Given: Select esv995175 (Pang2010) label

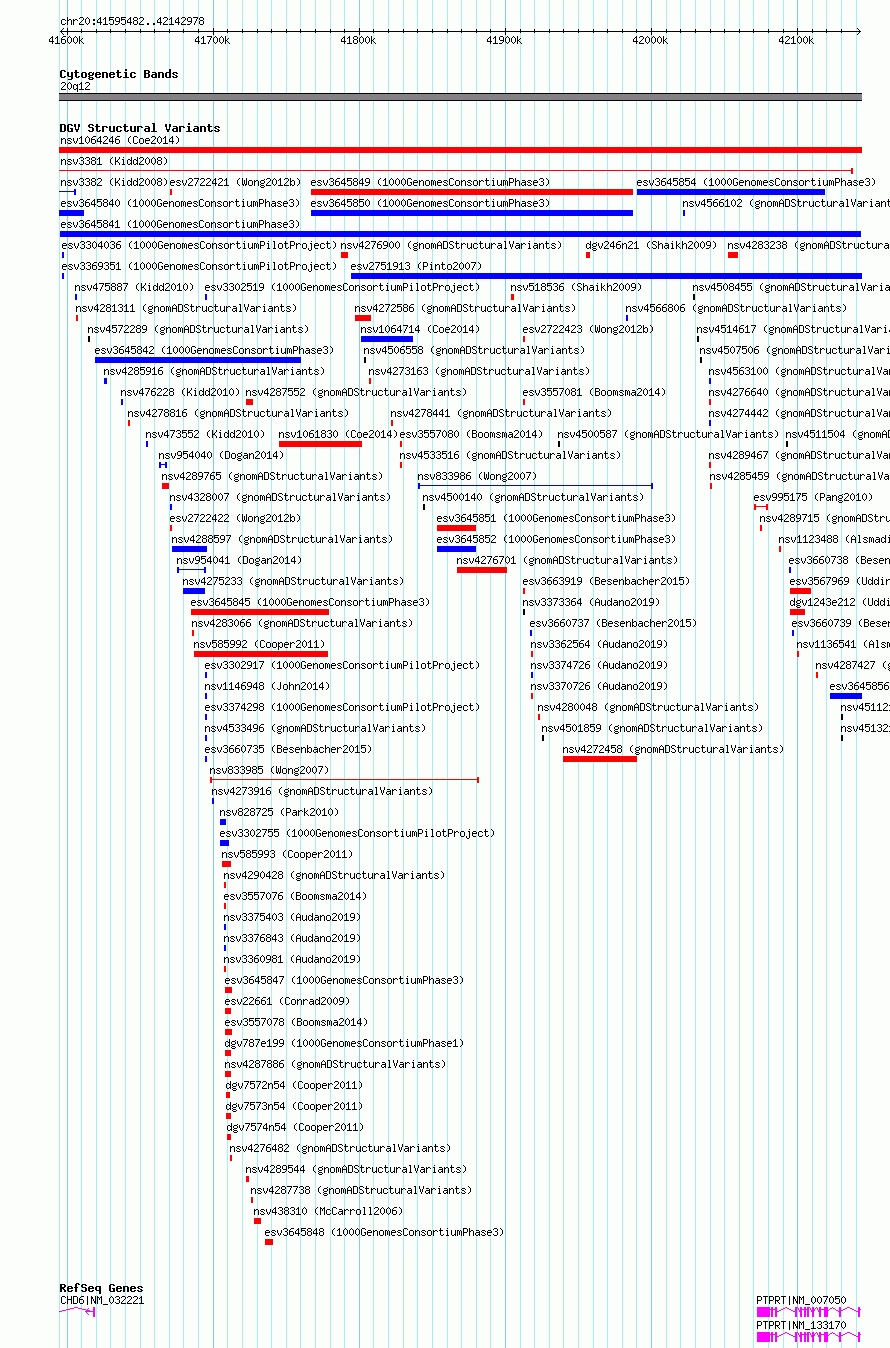Looking at the screenshot, I should [812, 497].
